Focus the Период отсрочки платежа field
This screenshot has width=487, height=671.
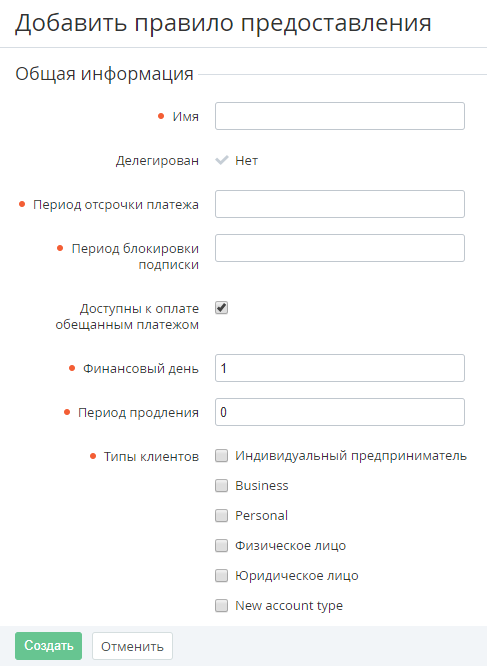click(340, 204)
